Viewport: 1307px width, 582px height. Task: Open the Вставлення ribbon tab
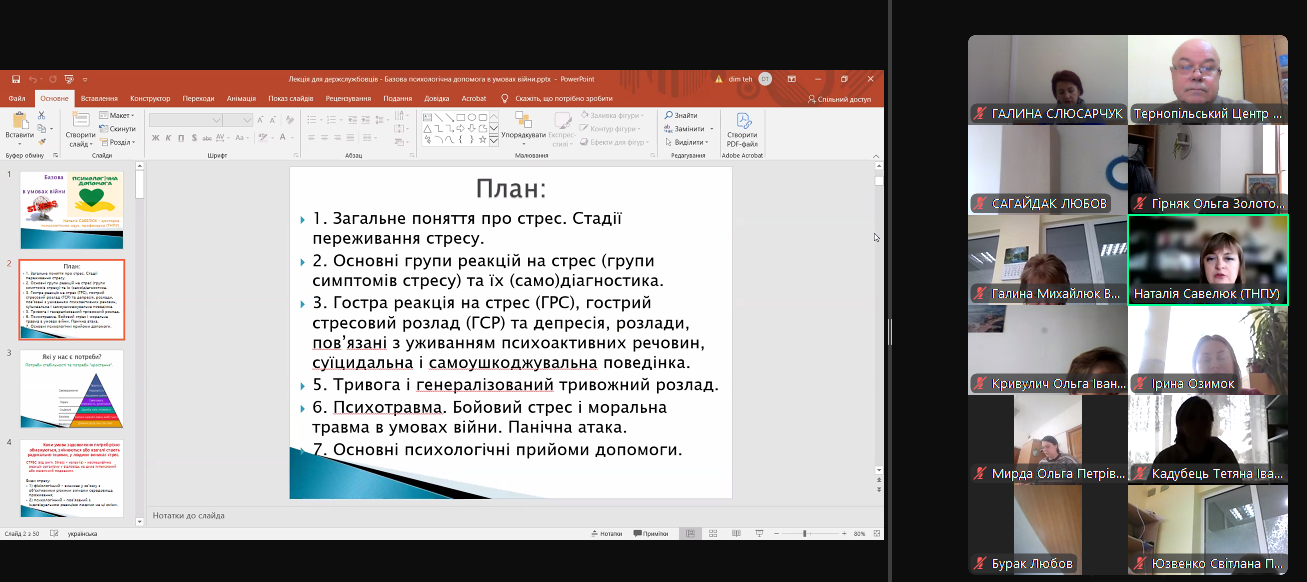pos(99,99)
